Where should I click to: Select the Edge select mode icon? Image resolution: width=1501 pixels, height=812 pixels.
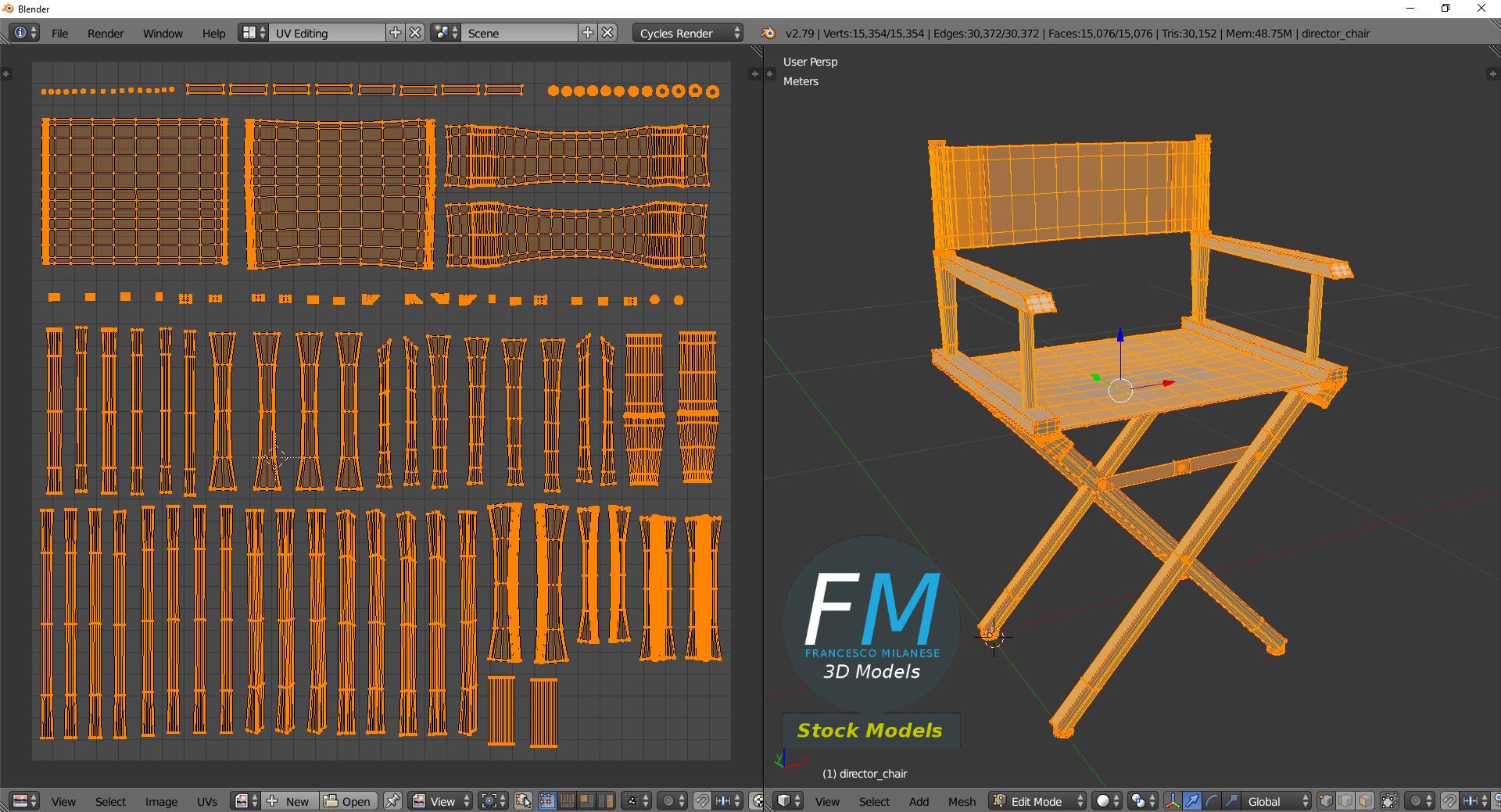[1345, 801]
